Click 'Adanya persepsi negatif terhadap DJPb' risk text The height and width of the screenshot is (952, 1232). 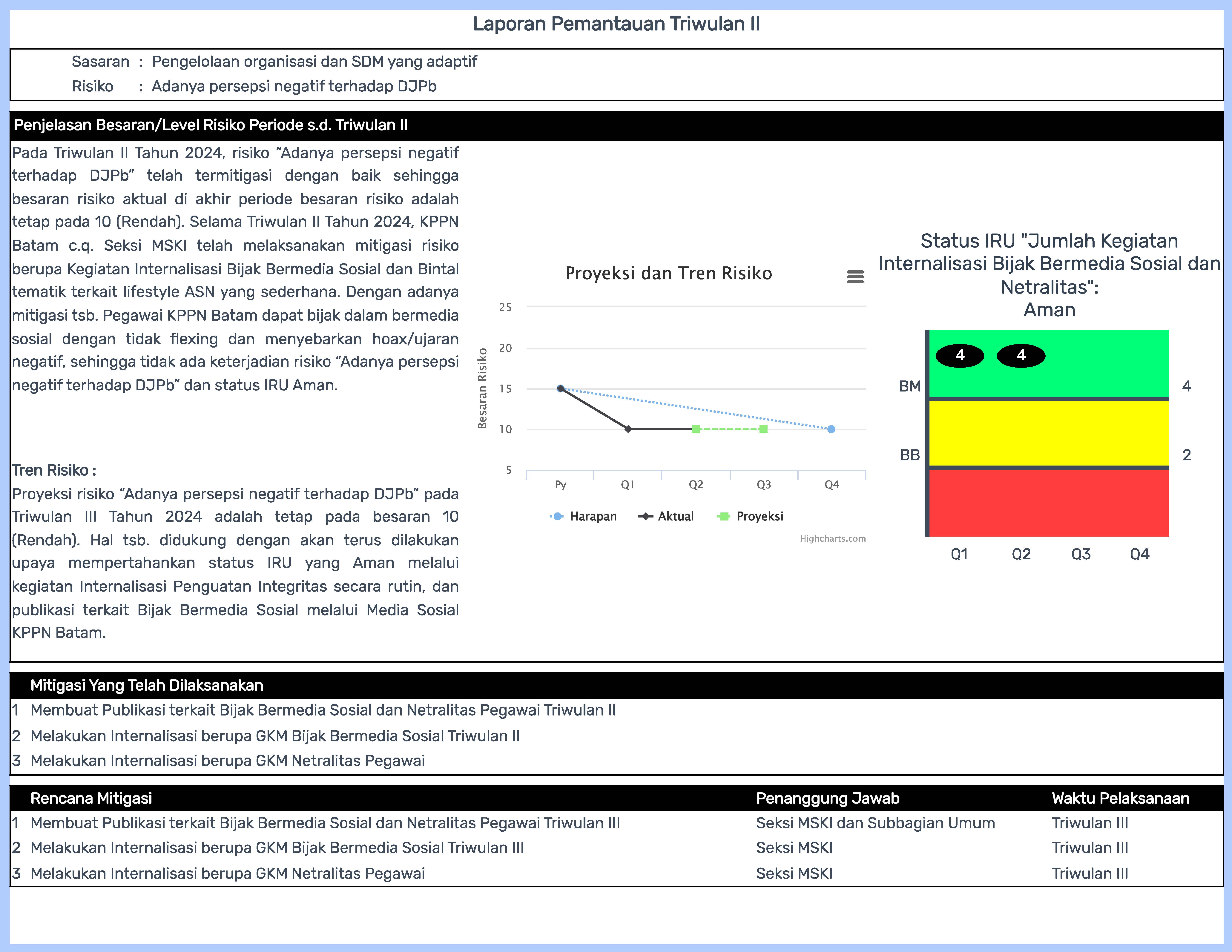(x=294, y=86)
